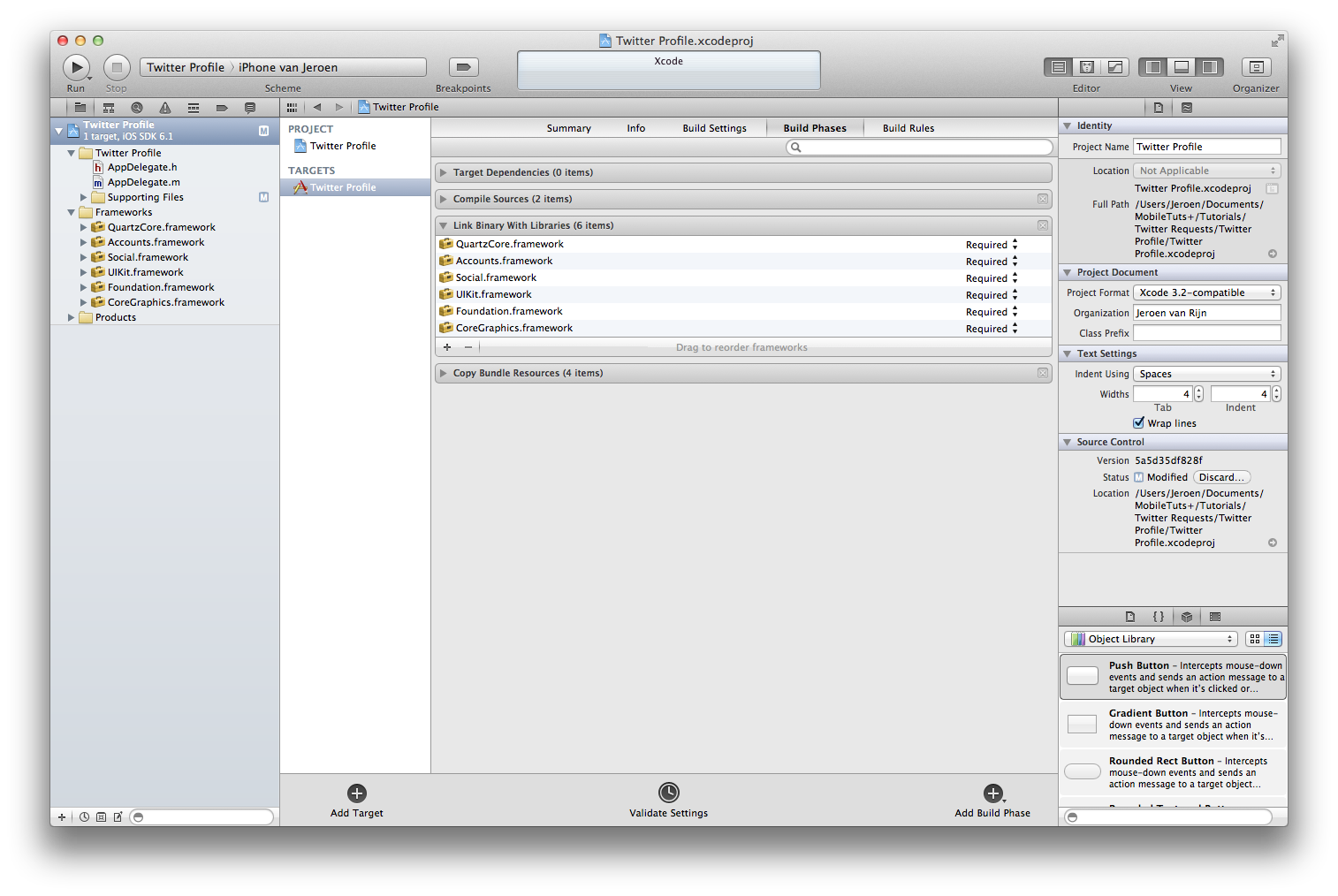Remove the Compile Sources phase

pos(1043,199)
